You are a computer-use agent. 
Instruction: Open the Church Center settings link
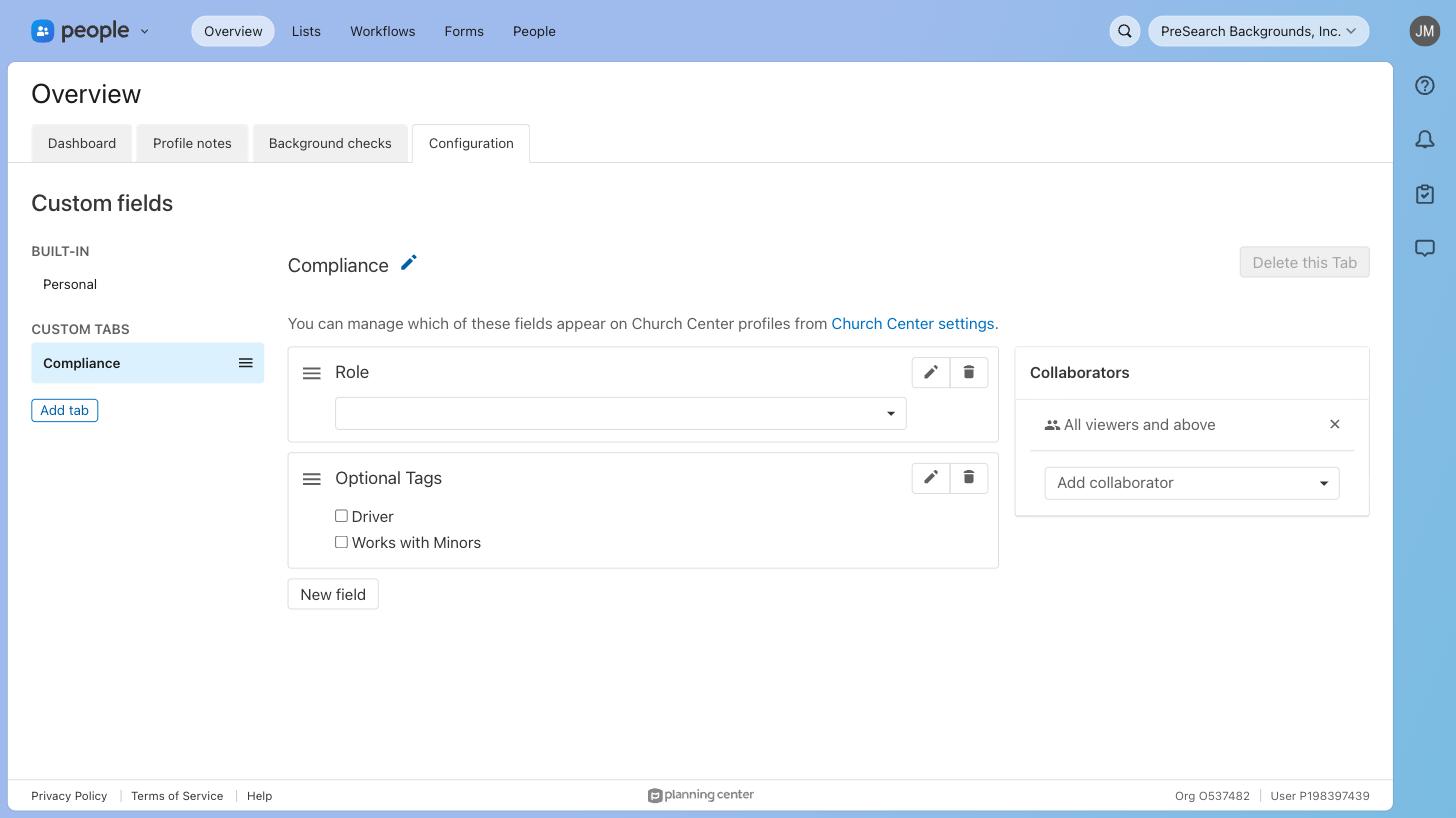[913, 324]
